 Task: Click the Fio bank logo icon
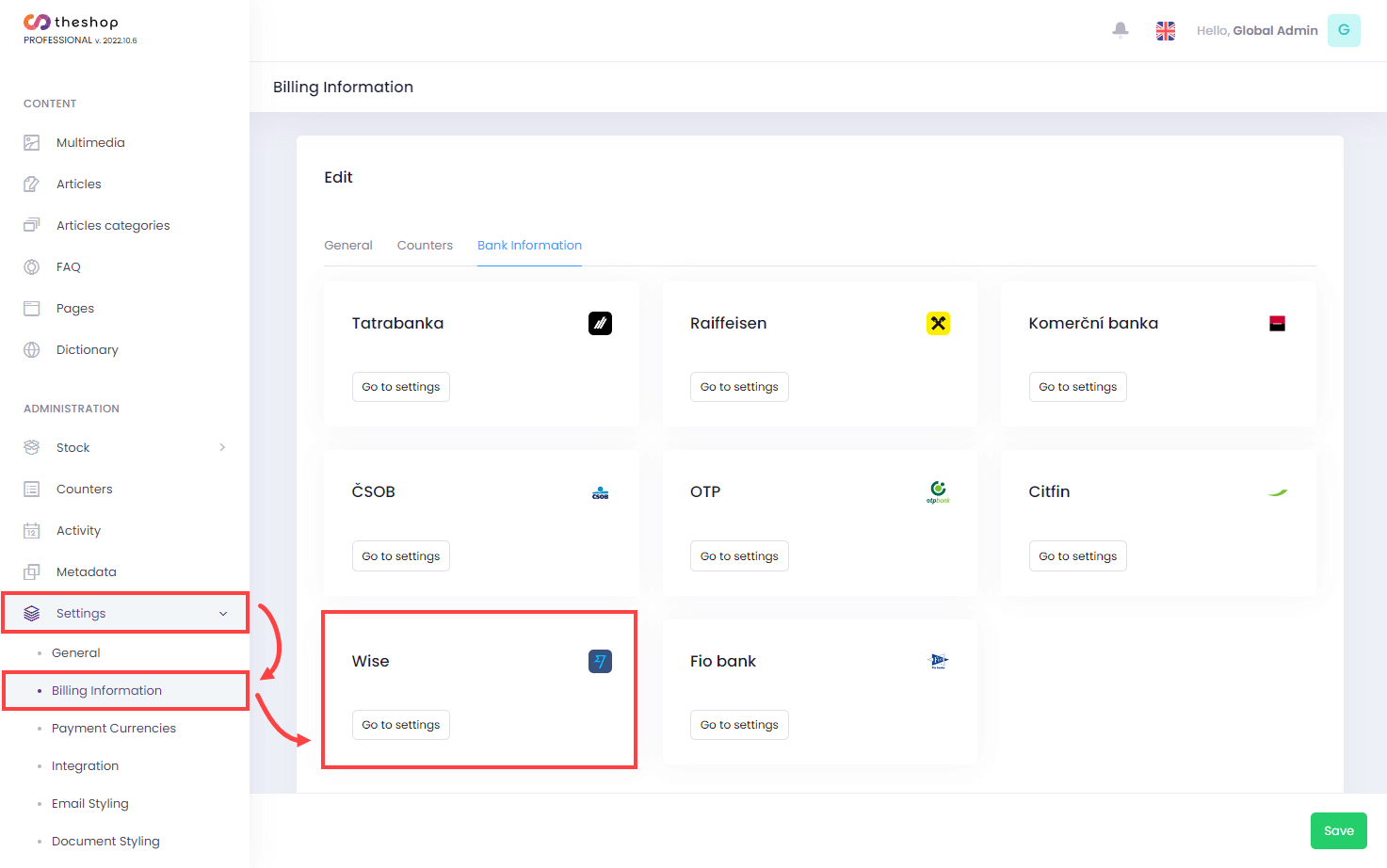(x=938, y=662)
